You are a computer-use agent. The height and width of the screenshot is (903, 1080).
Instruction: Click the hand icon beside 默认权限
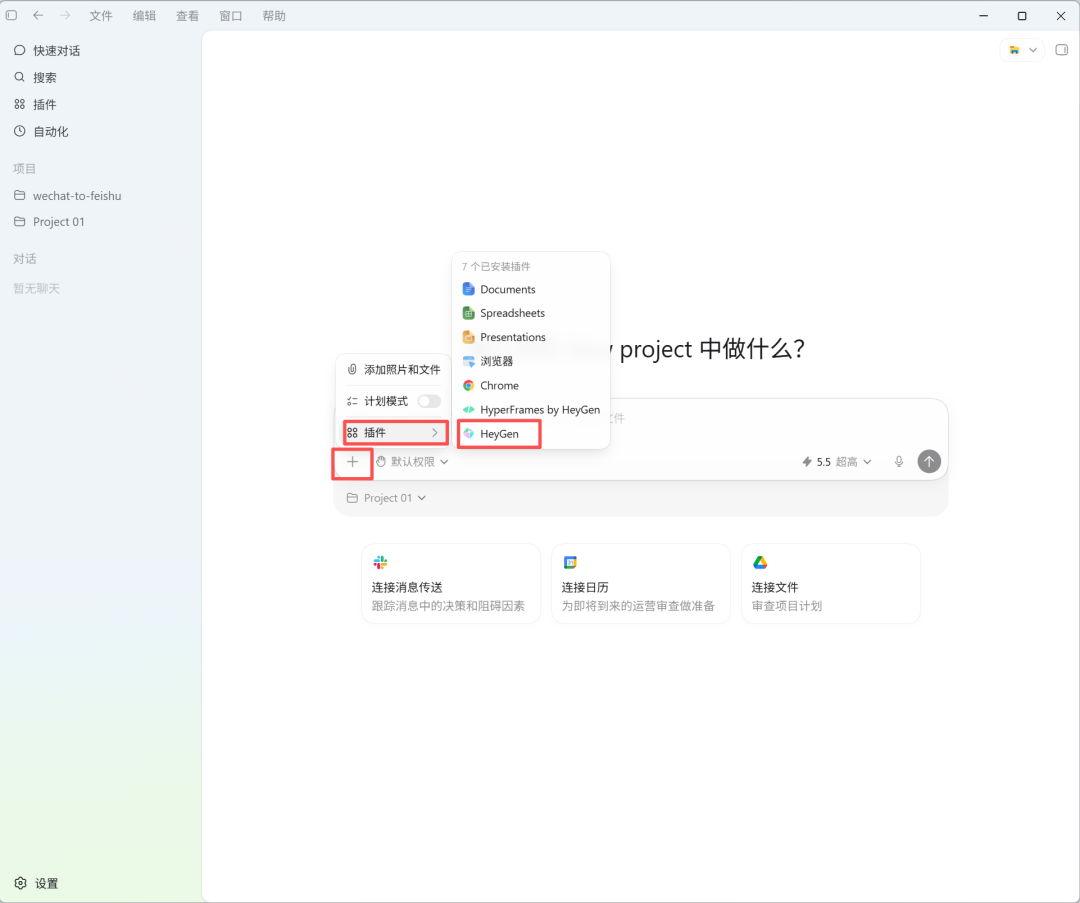coord(381,461)
